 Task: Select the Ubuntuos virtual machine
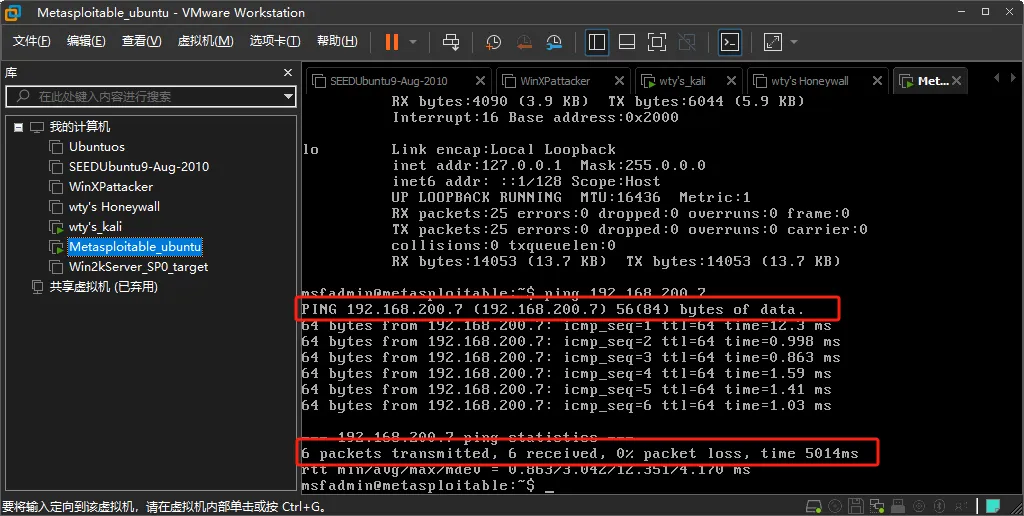(97, 147)
